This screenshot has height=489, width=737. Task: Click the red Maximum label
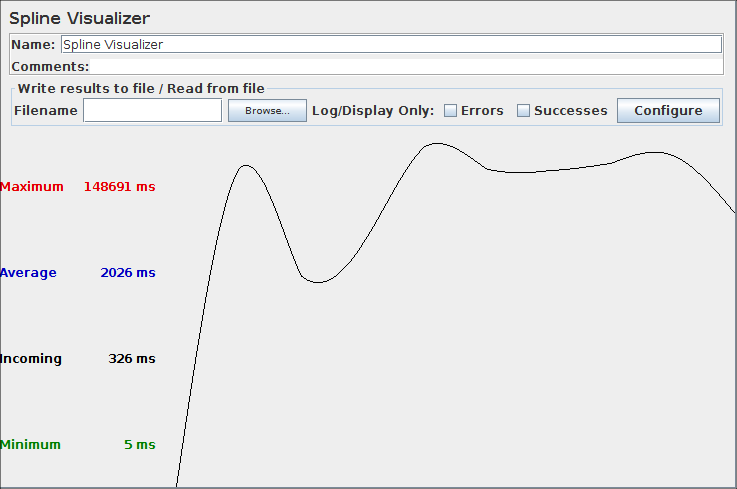coord(32,187)
